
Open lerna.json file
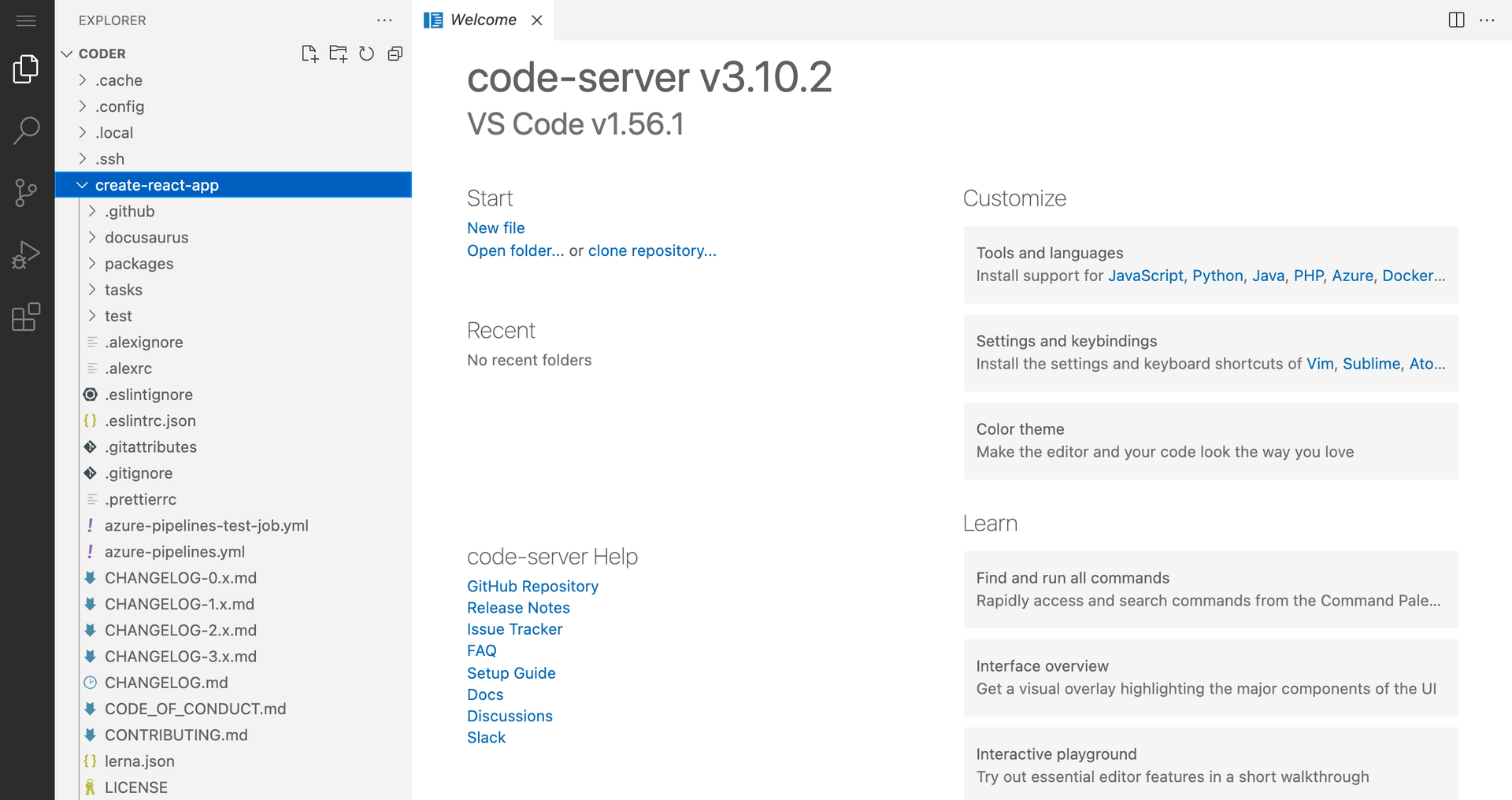click(233, 761)
